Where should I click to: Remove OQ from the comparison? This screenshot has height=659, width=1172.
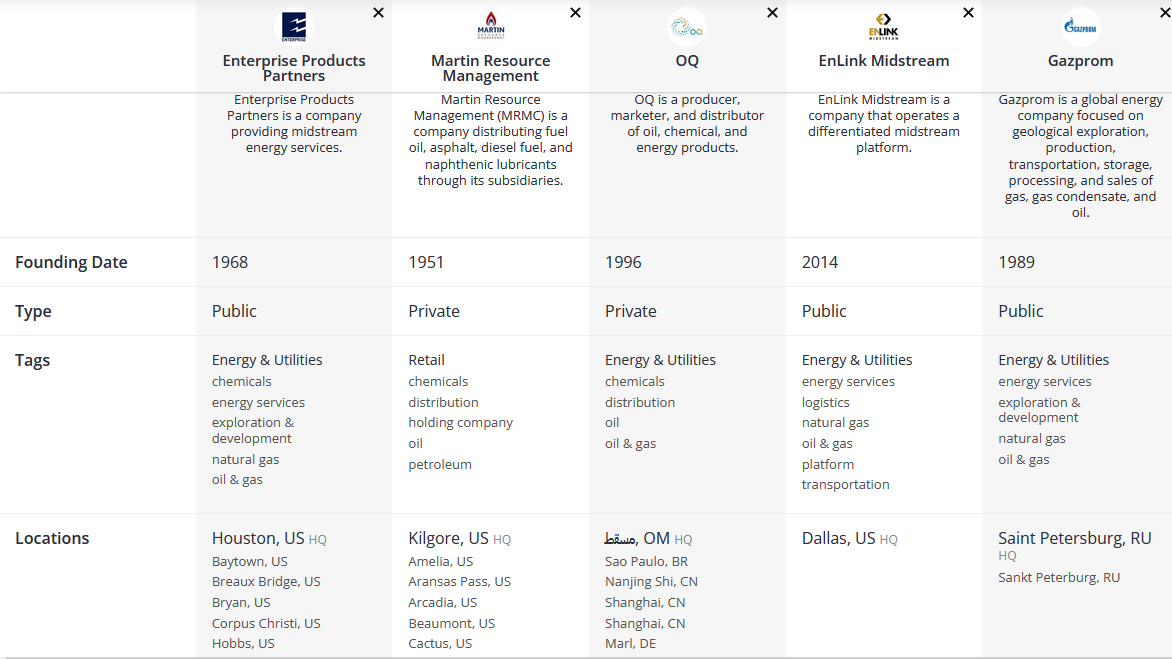[x=772, y=13]
